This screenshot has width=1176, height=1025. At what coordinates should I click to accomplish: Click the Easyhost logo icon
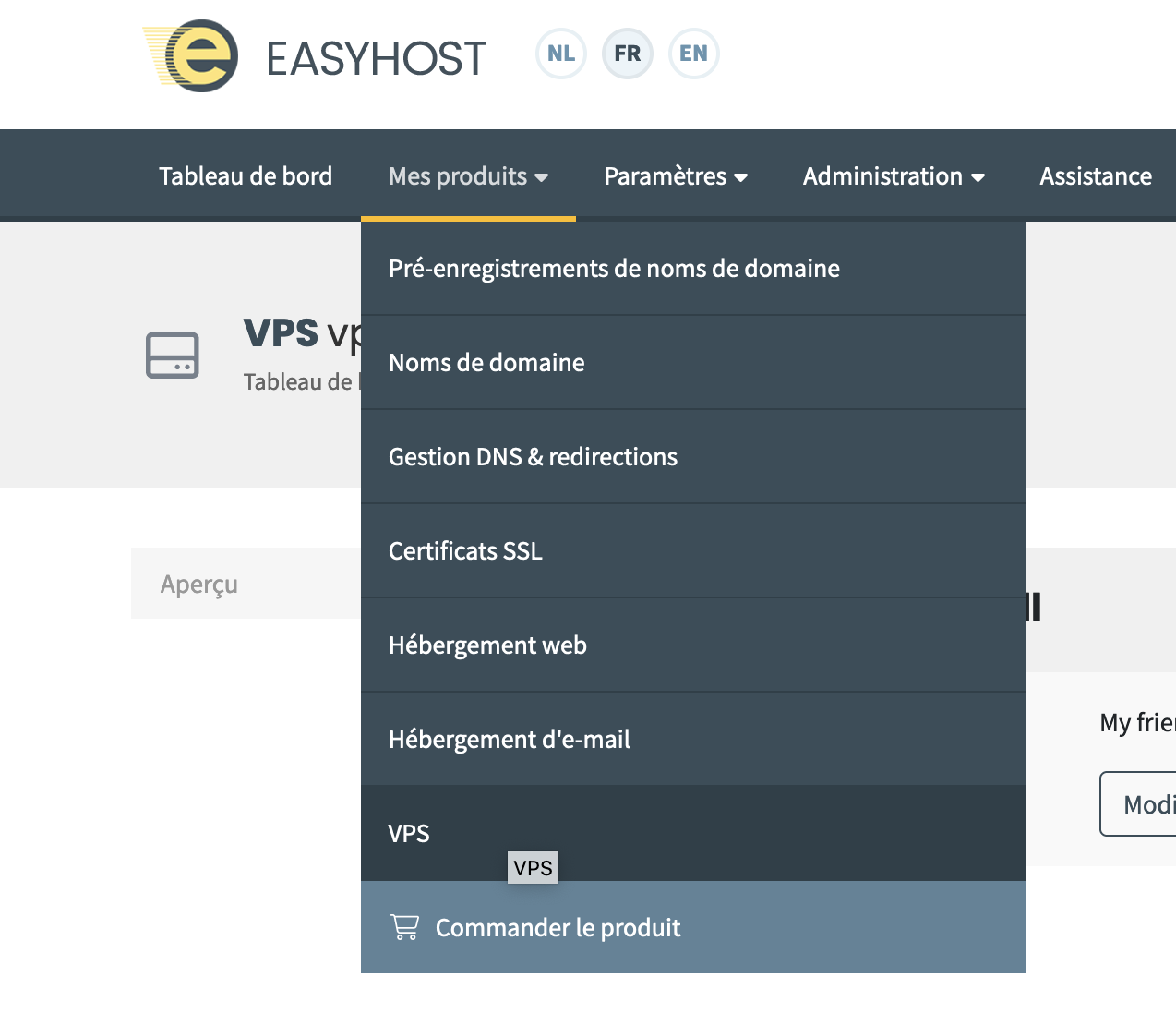pos(192,55)
